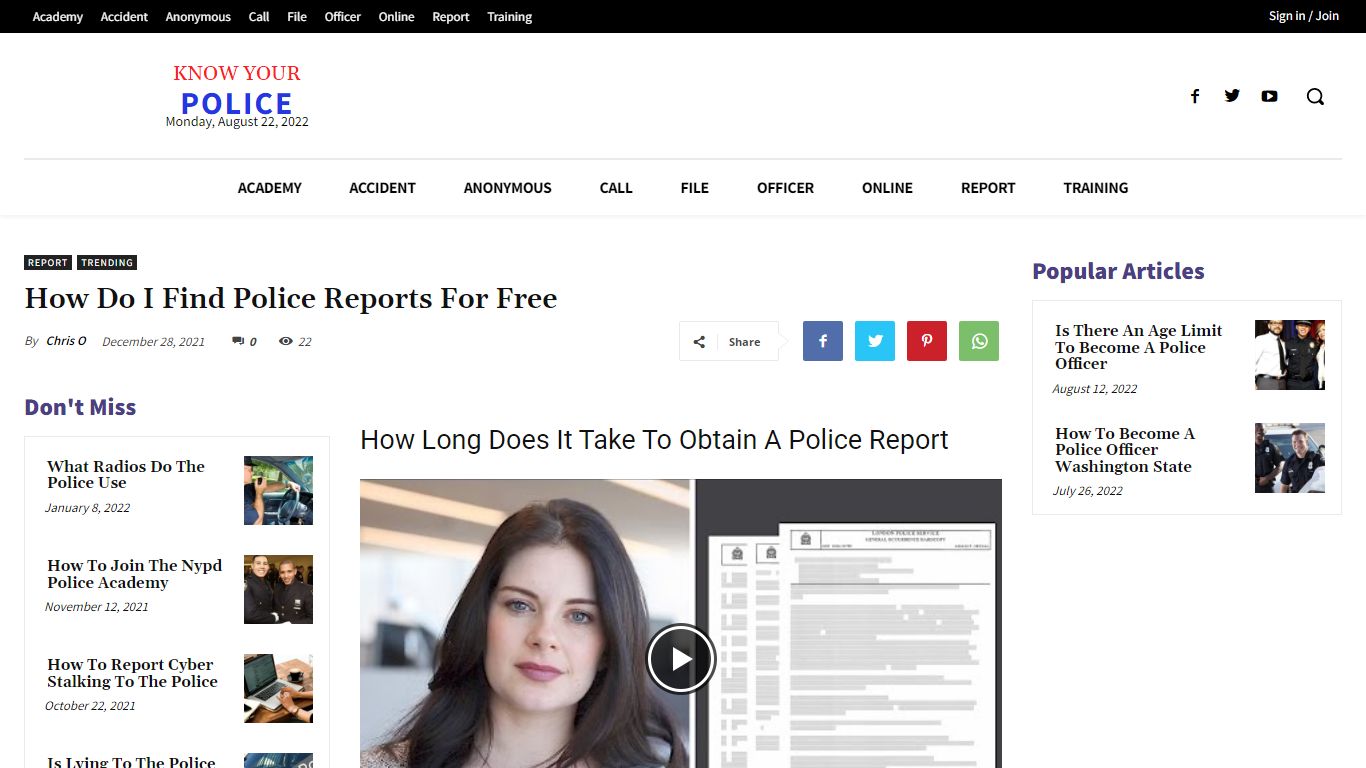Open 'What Radios Do The Police Use' article
Image resolution: width=1366 pixels, height=768 pixels.
[126, 474]
